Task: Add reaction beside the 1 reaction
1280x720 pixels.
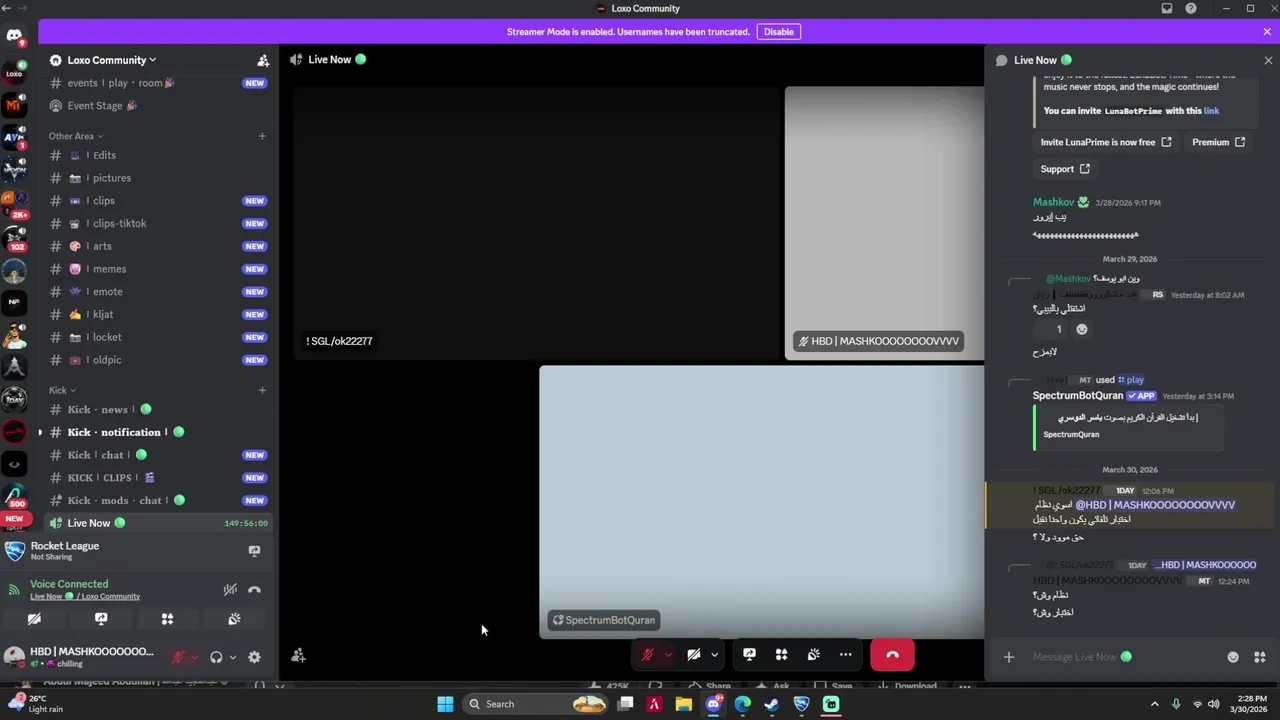Action: (x=1081, y=329)
